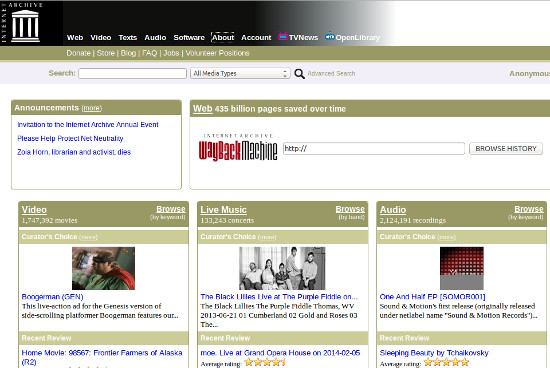Go to the TVNews section
The image size is (550, 368).
pyautogui.click(x=303, y=38)
